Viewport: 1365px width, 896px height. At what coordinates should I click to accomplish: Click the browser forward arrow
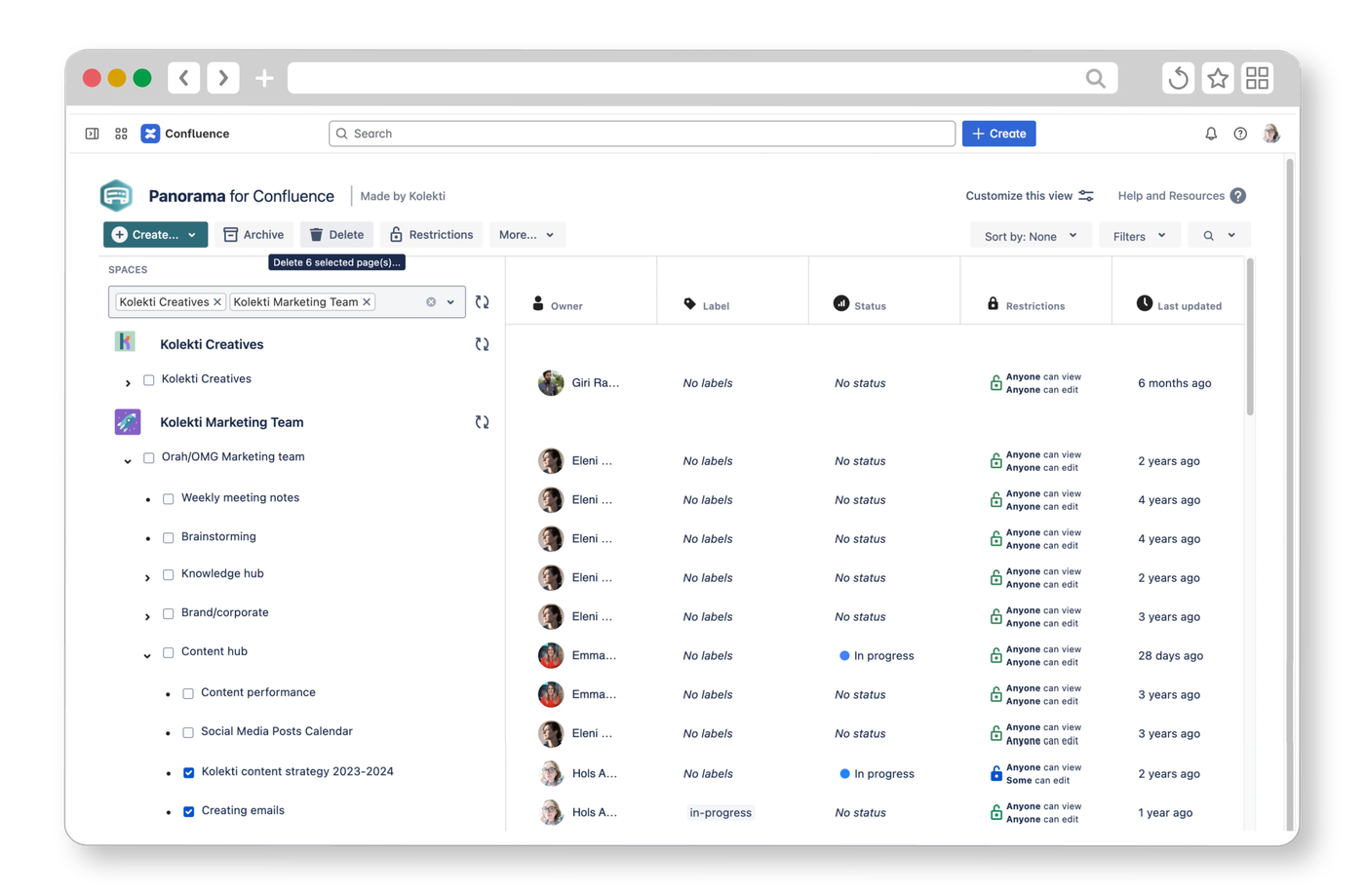pos(223,78)
